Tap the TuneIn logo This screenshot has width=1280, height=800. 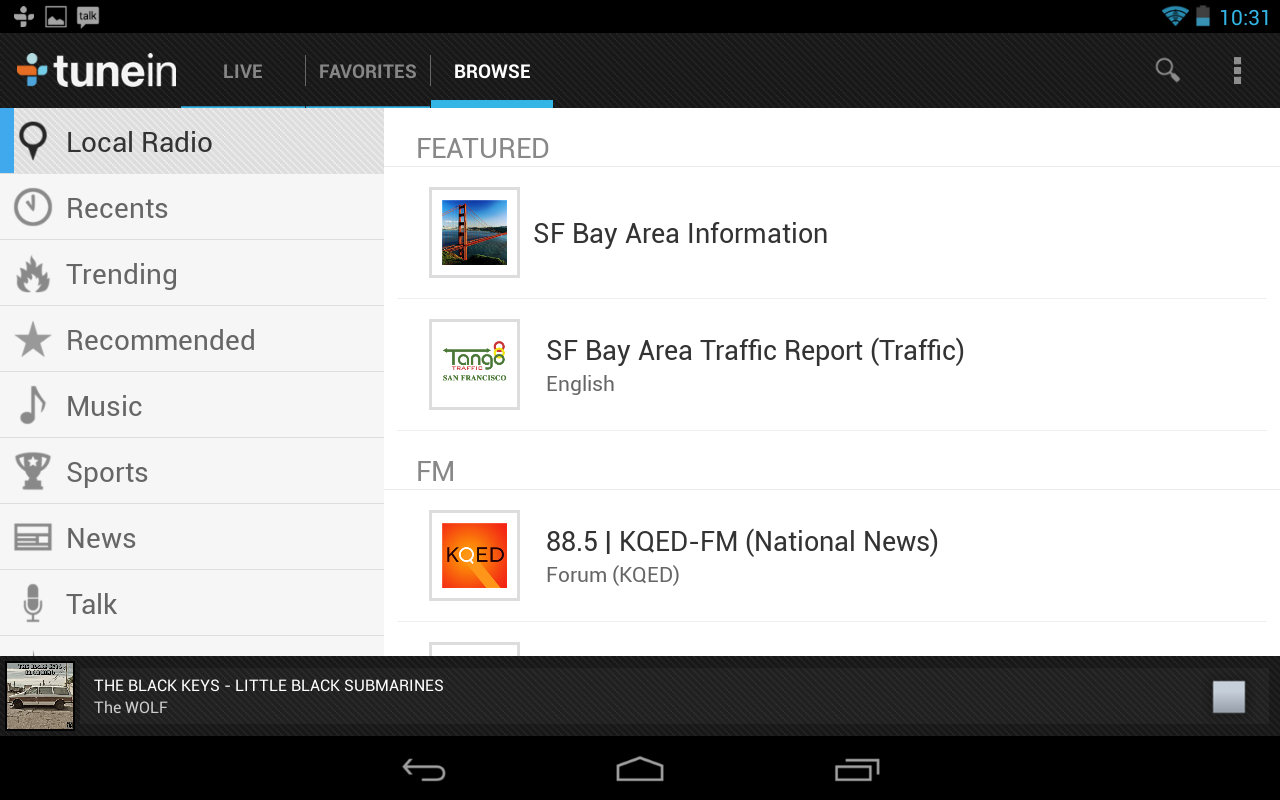click(97, 71)
